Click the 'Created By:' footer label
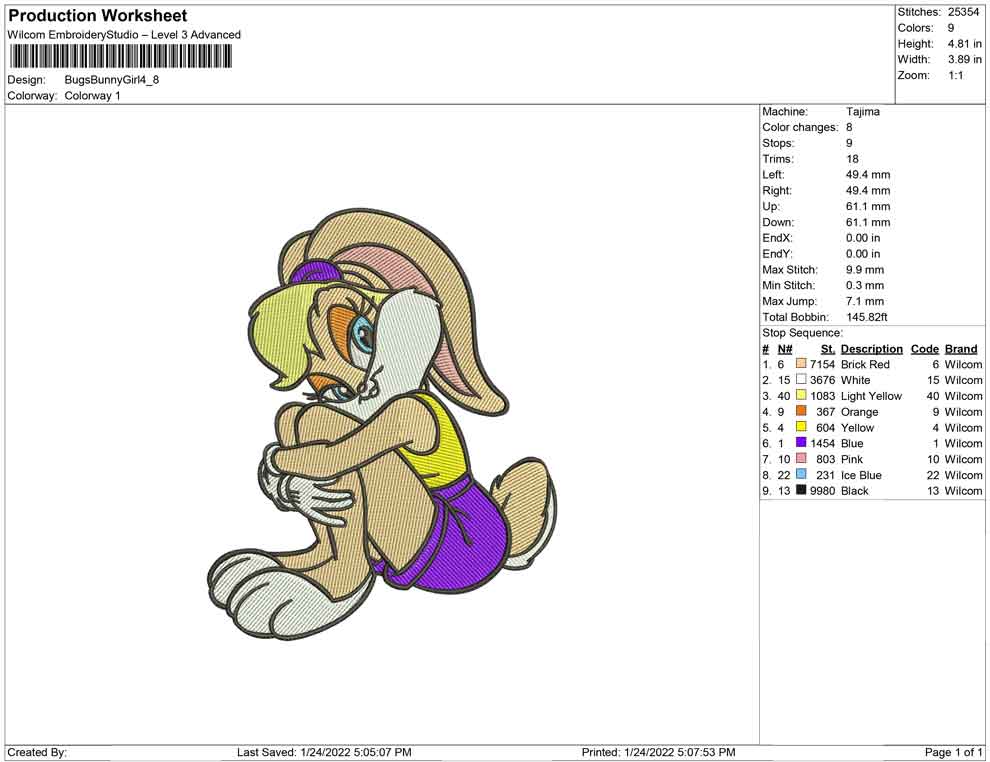 click(37, 752)
